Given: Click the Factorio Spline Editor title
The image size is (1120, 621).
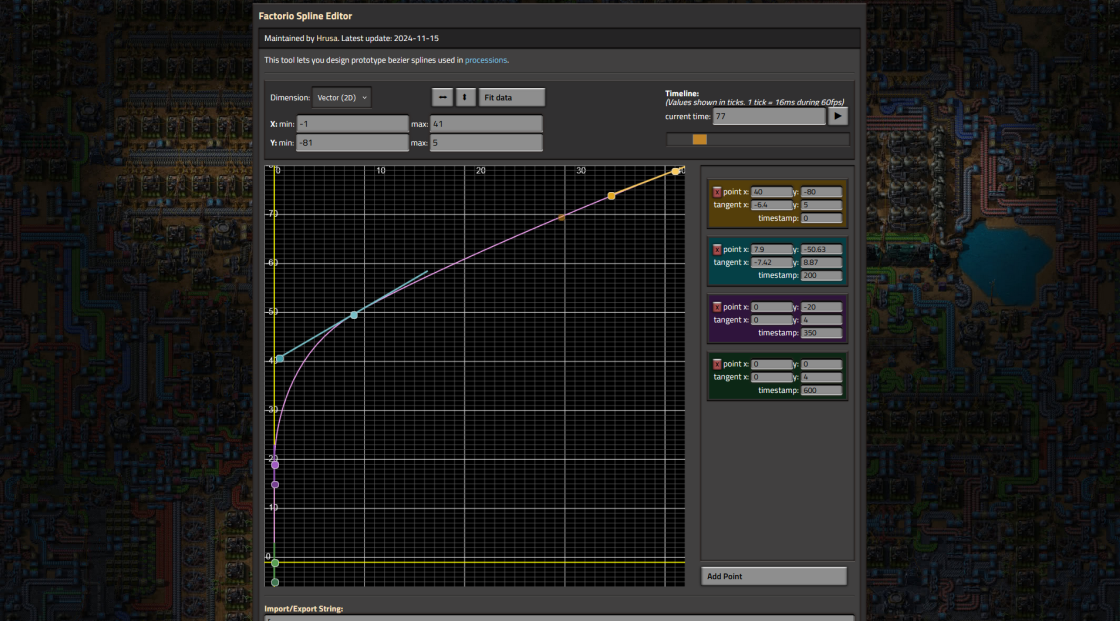Looking at the screenshot, I should click(x=305, y=16).
